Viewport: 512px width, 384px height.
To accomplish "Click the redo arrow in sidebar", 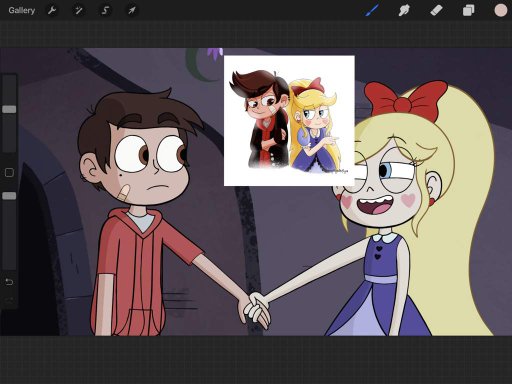I will (x=9, y=301).
